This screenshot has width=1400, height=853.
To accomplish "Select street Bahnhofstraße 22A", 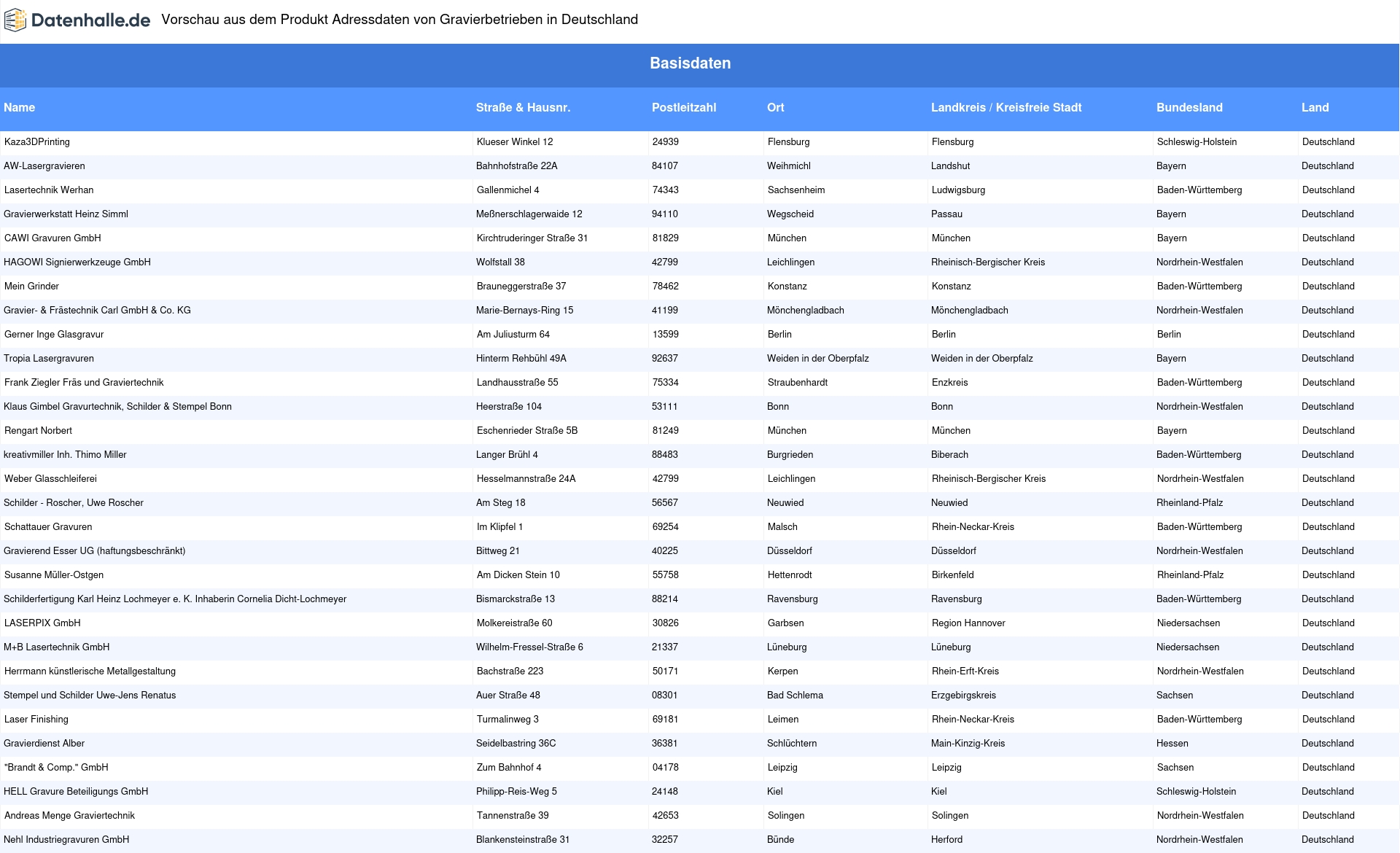I will click(517, 166).
